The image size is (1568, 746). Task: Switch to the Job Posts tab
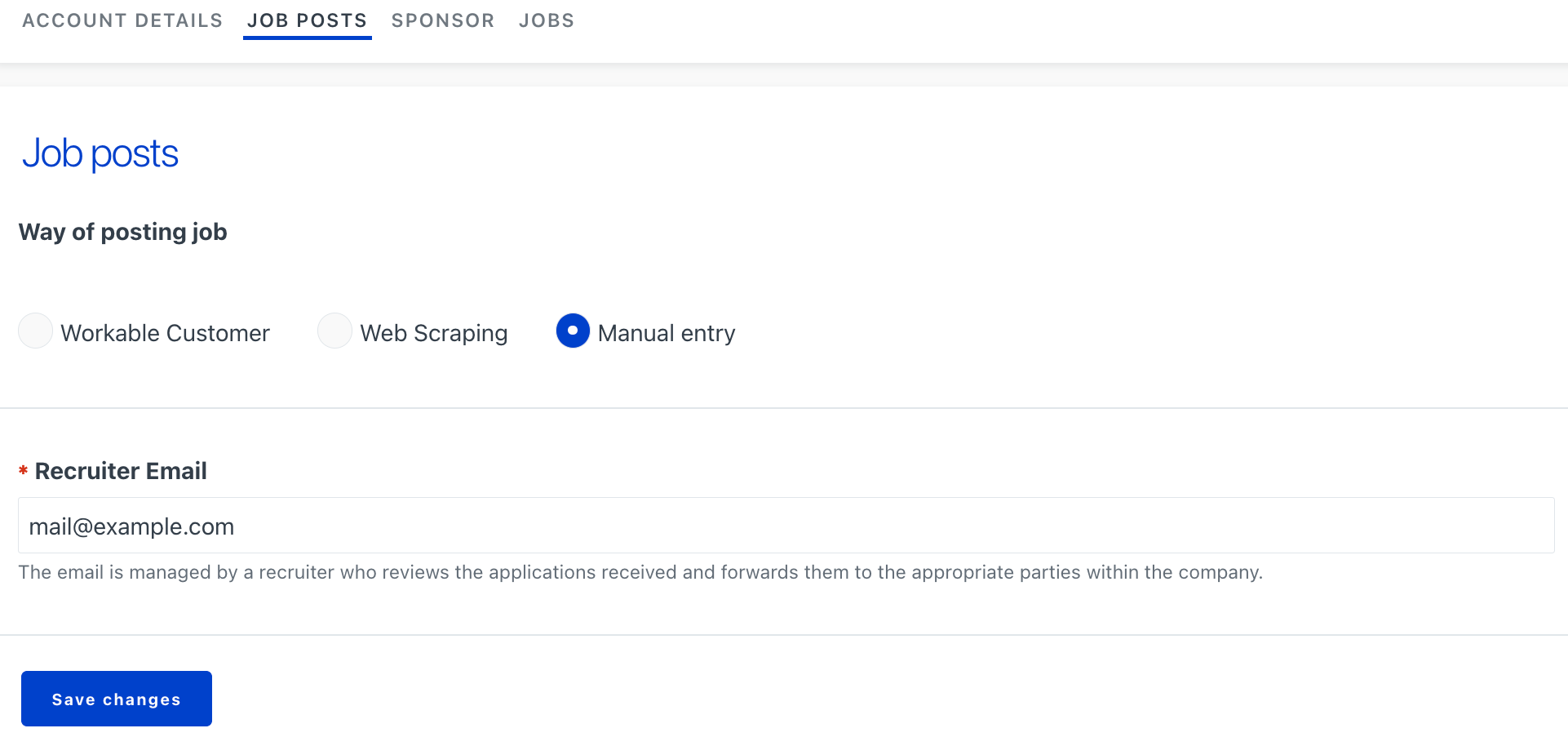click(x=307, y=20)
